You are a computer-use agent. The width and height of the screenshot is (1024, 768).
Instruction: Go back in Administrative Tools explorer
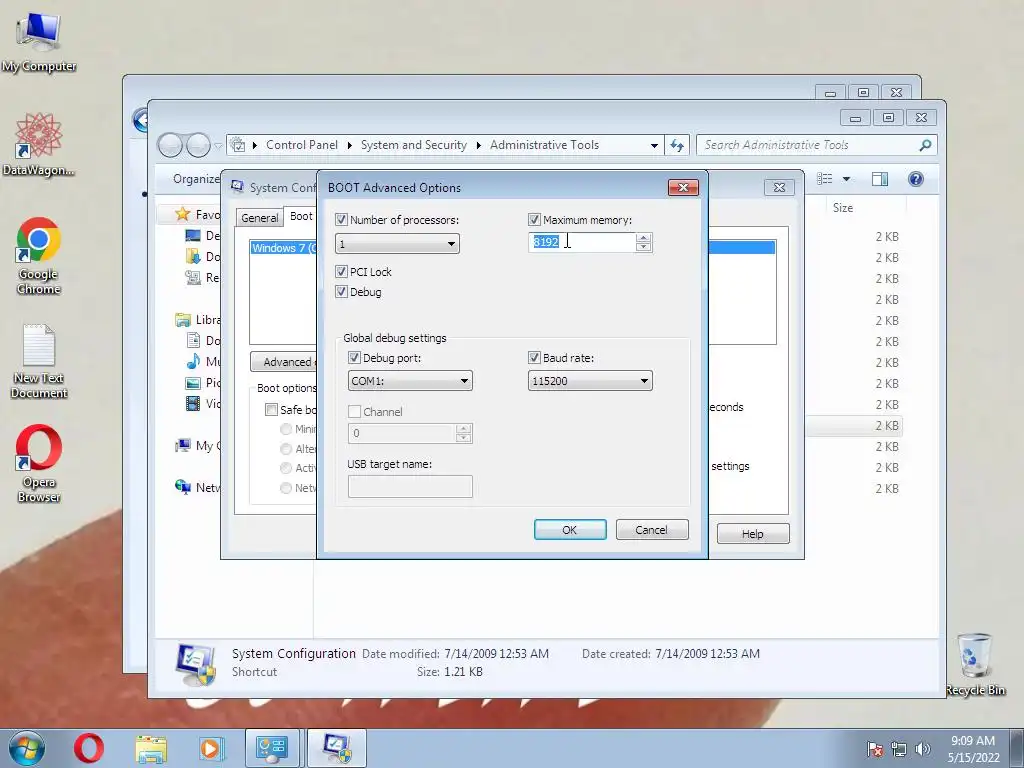[x=169, y=145]
